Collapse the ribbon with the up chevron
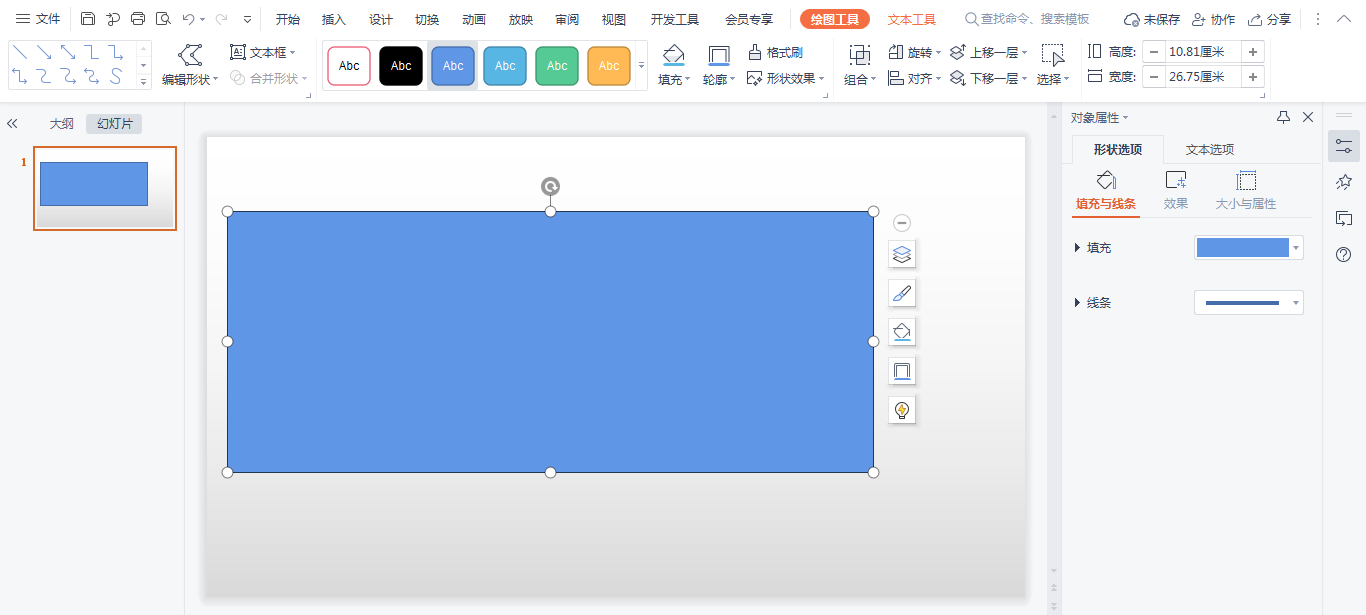 pyautogui.click(x=1343, y=19)
